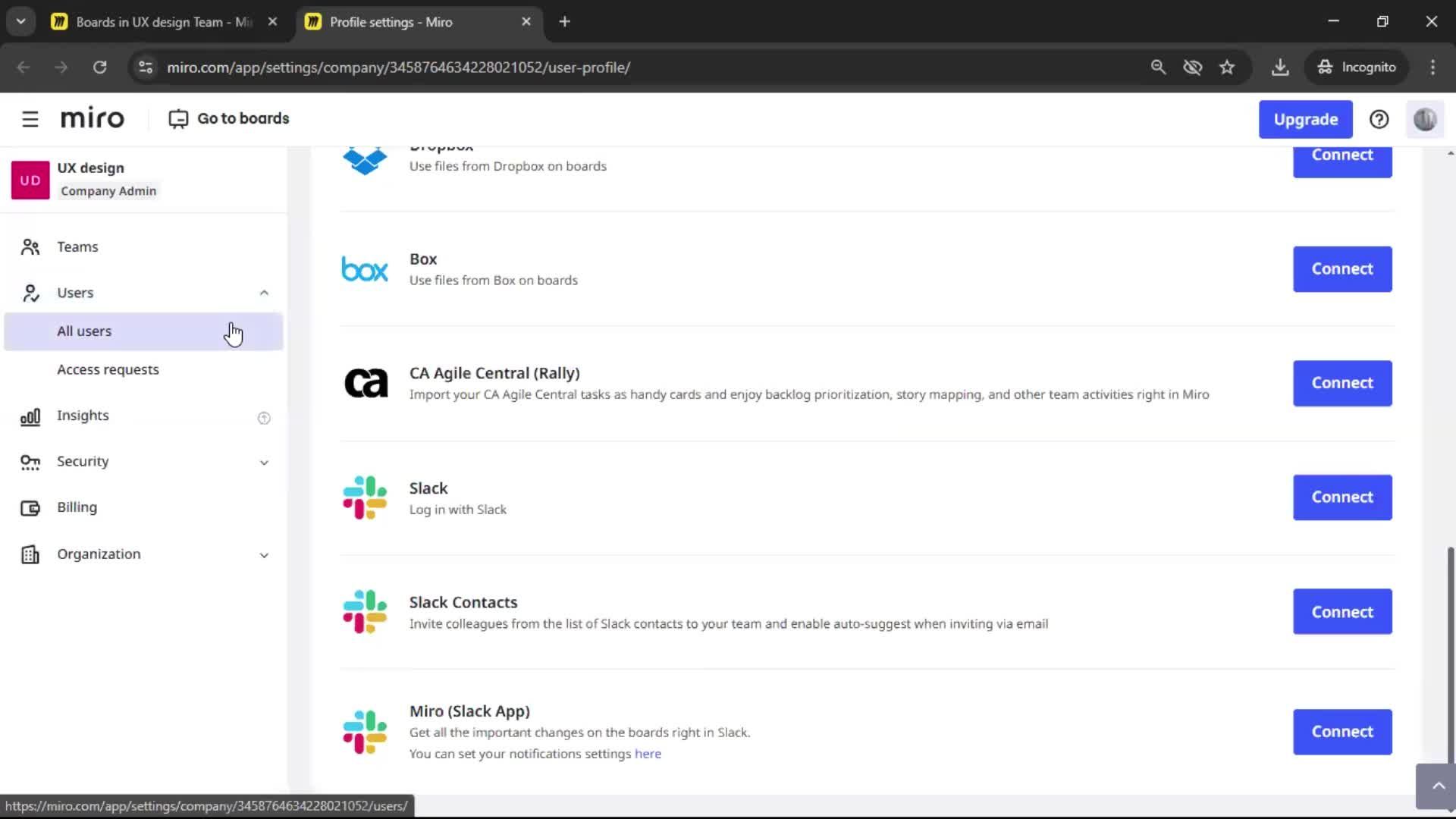Screen dimensions: 1456x819
Task: Click the Billing wallet icon
Action: tap(30, 508)
